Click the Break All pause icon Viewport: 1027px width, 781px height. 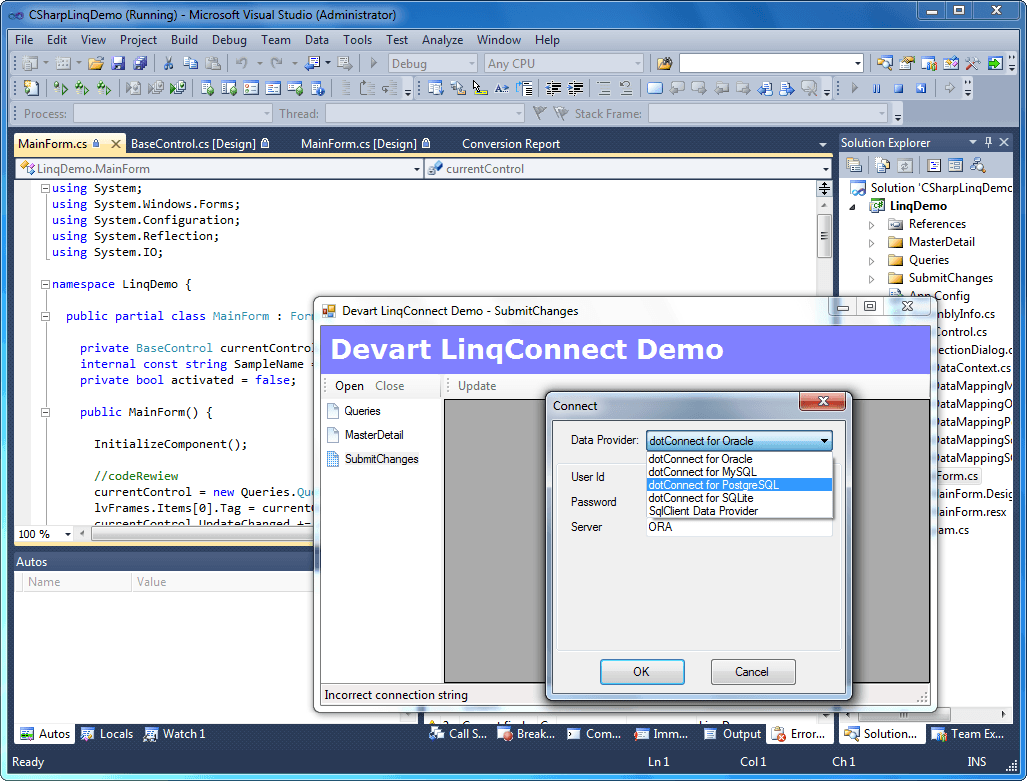(876, 88)
